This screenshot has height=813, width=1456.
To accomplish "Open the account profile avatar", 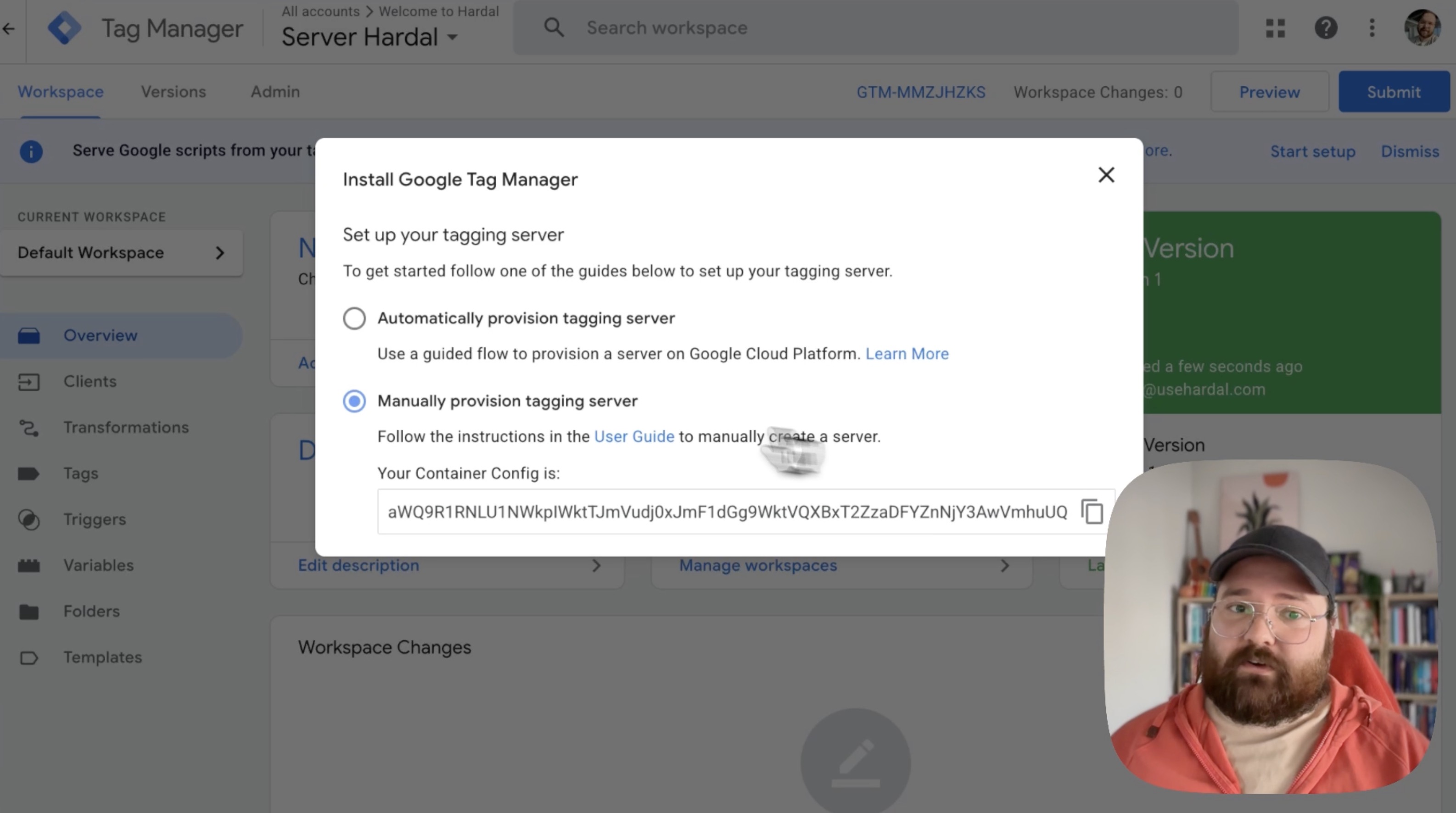I will point(1422,28).
